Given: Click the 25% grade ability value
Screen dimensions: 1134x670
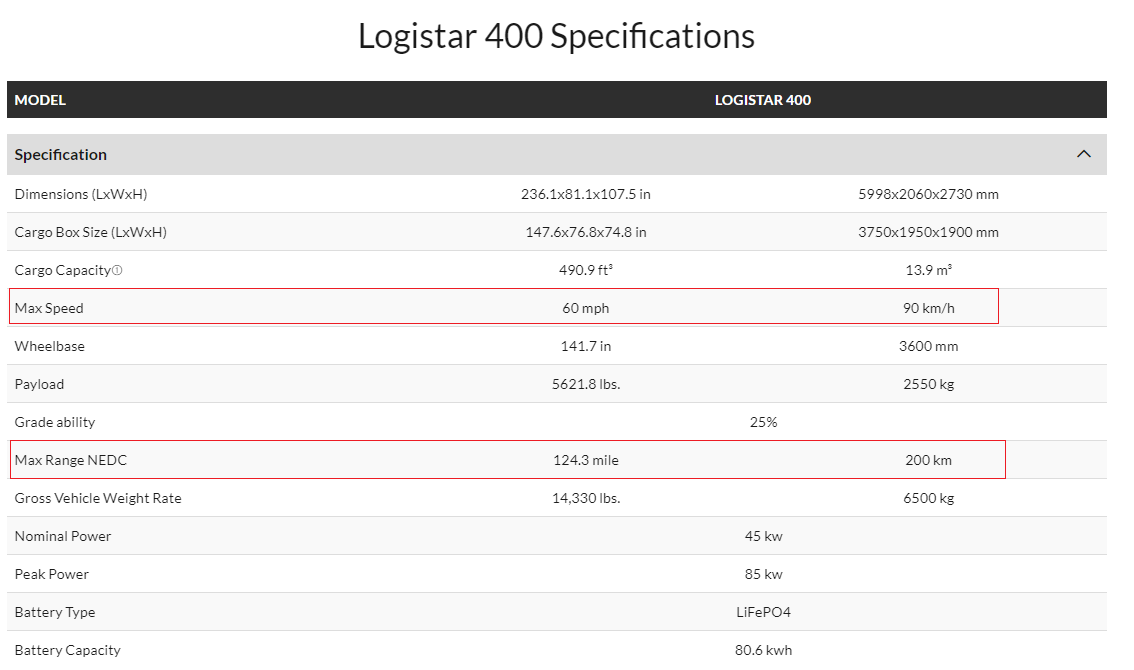Looking at the screenshot, I should (x=763, y=422).
